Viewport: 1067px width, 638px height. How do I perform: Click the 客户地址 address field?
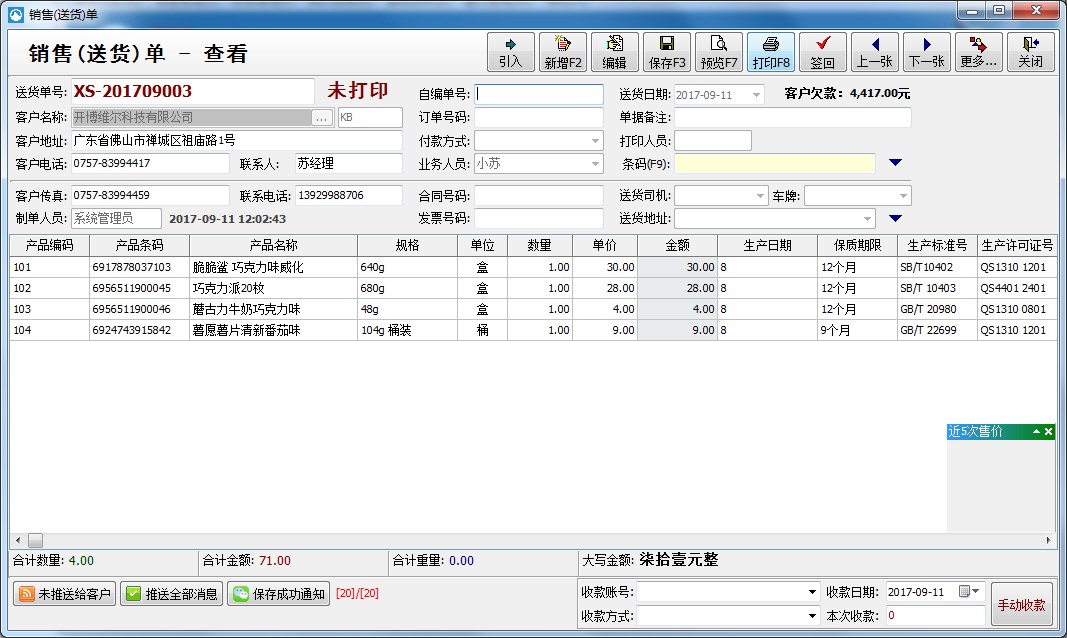pos(236,141)
